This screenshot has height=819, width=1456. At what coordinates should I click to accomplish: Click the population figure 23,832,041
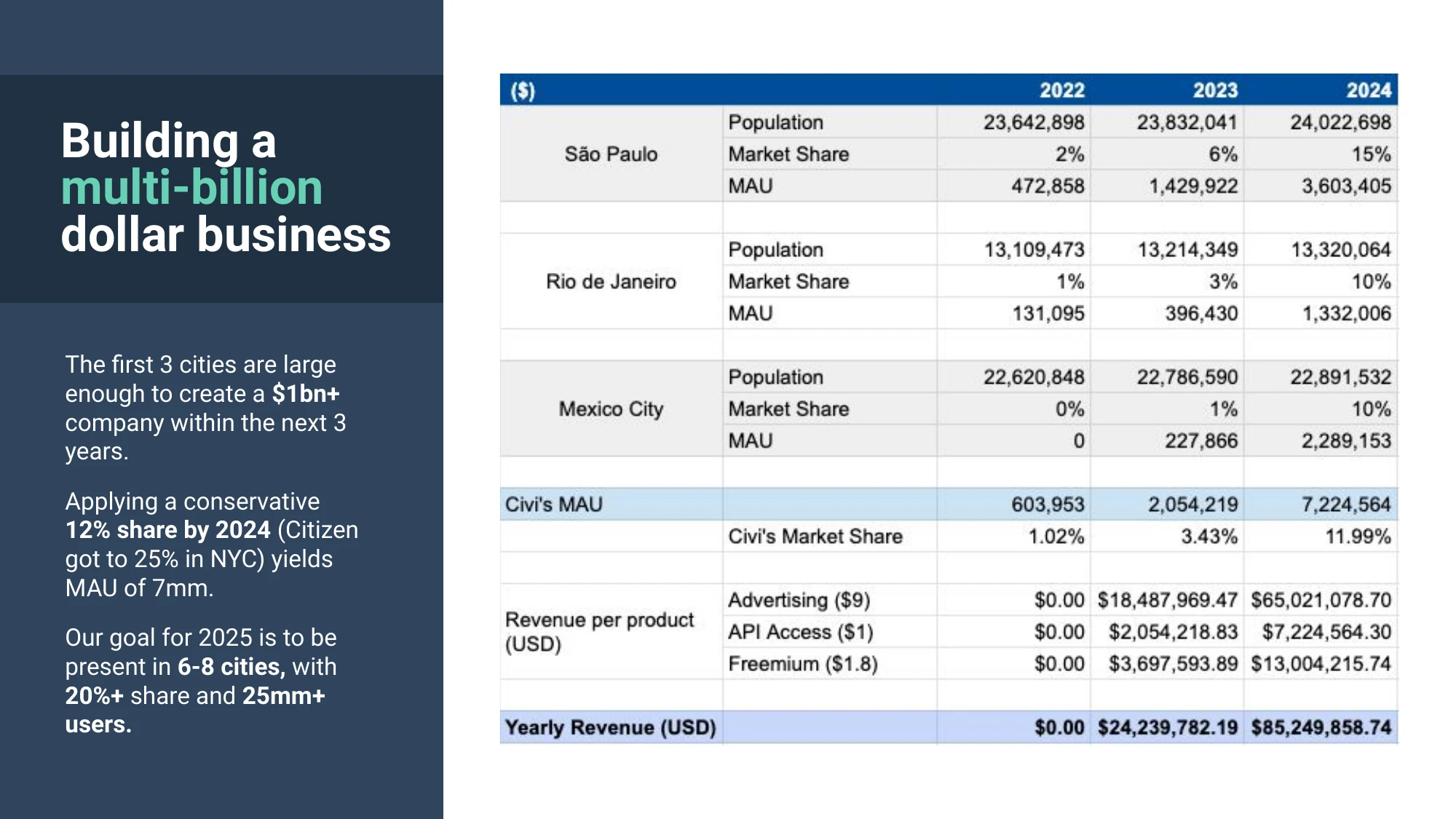coord(1187,122)
